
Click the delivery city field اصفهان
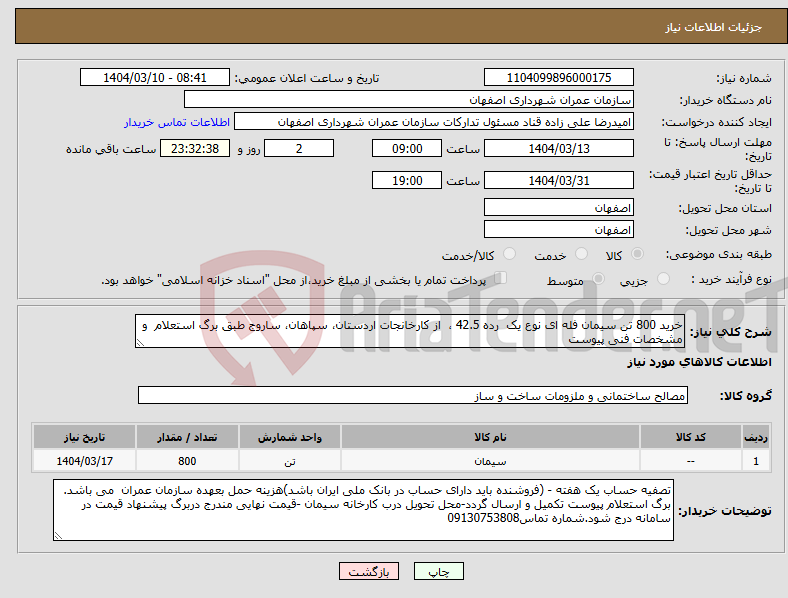pyautogui.click(x=559, y=229)
